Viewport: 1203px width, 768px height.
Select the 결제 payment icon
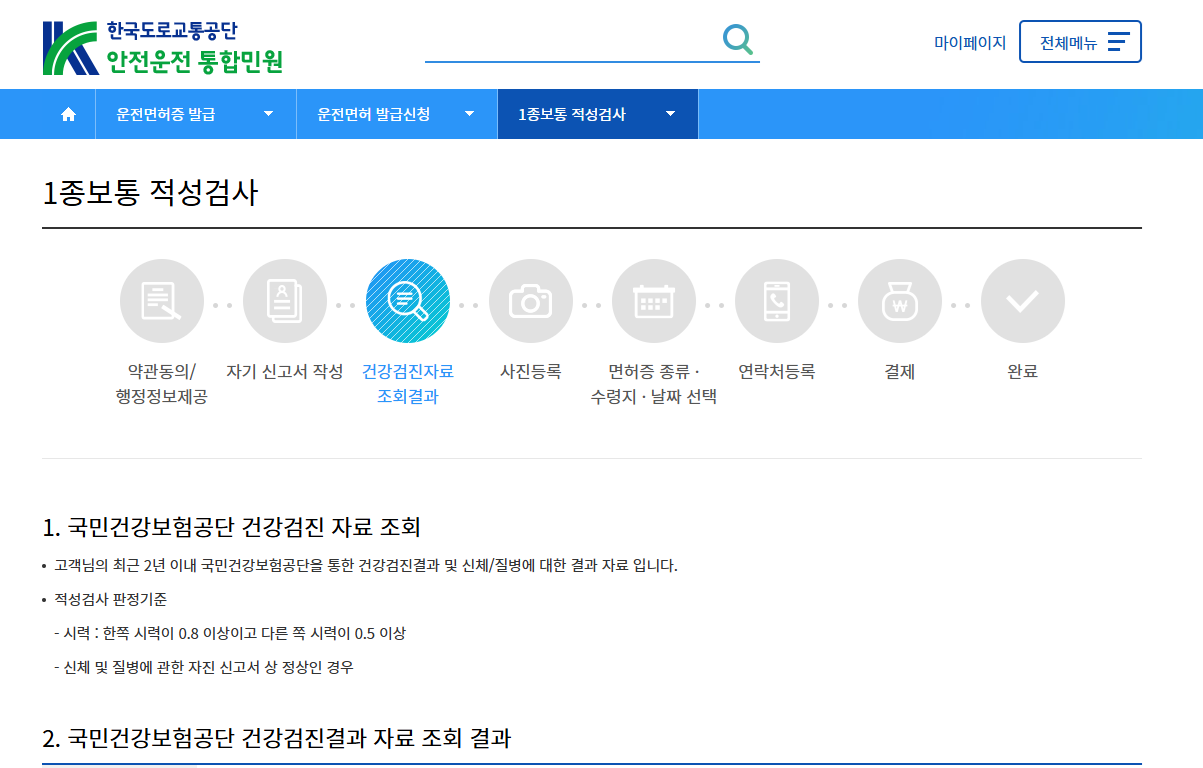click(x=900, y=300)
